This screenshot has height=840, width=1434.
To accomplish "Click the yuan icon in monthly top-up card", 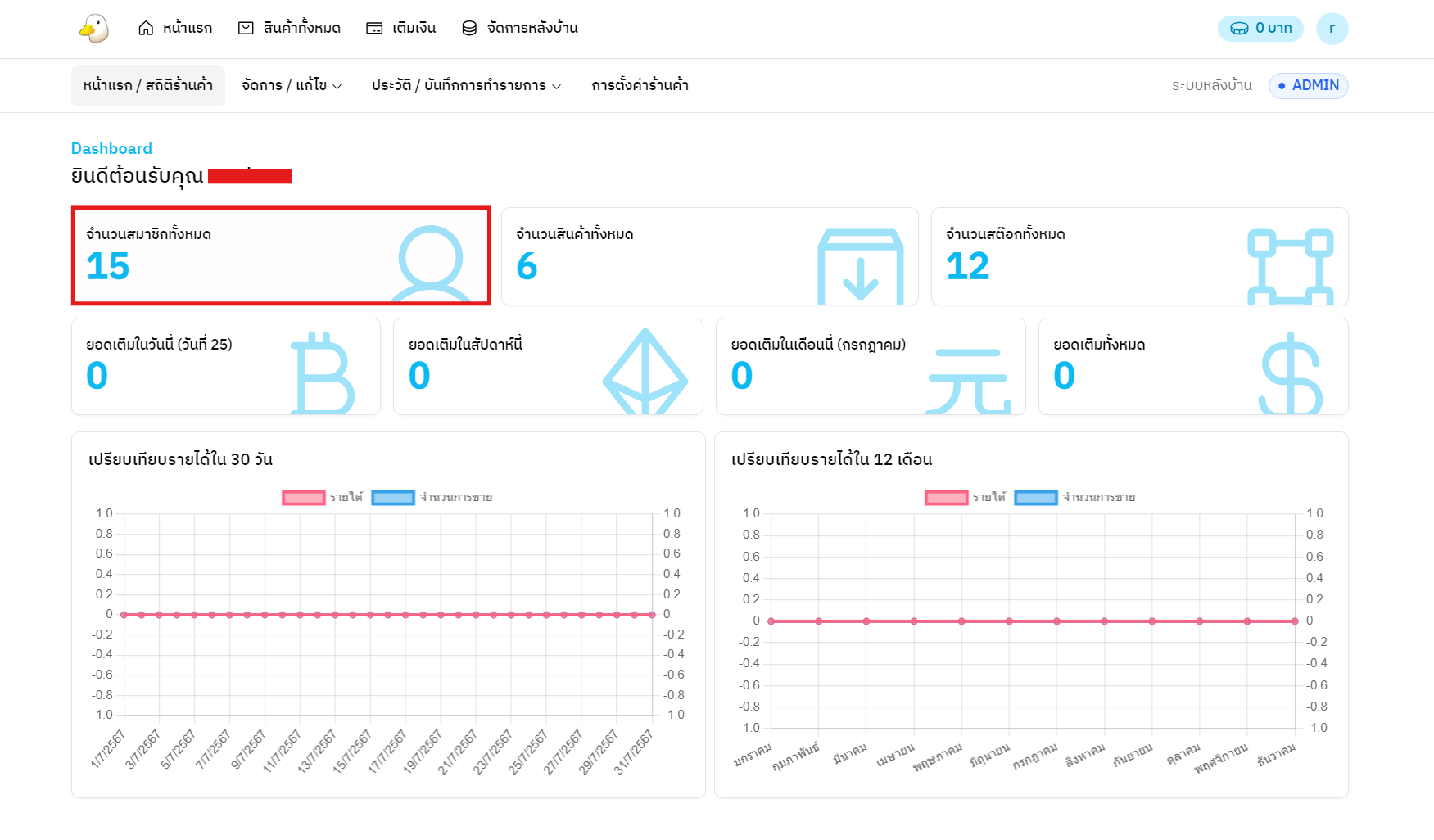I will click(x=968, y=381).
